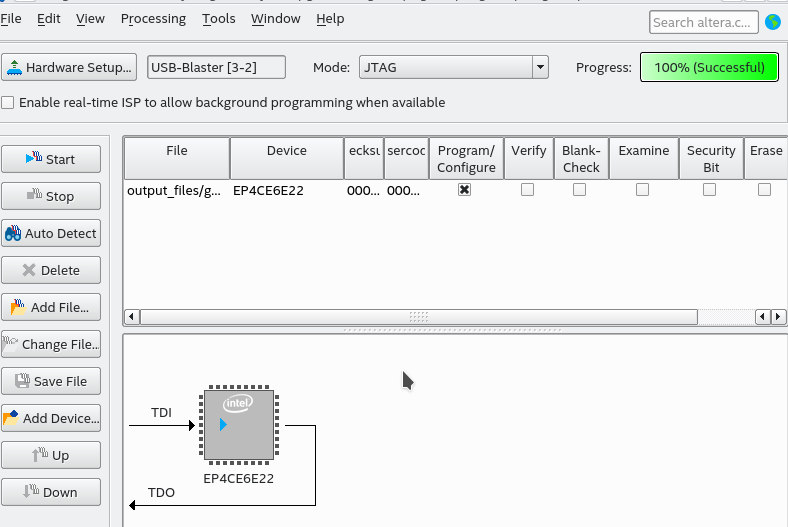Click the Security Bit column header
This screenshot has width=788, height=527.
(711, 158)
